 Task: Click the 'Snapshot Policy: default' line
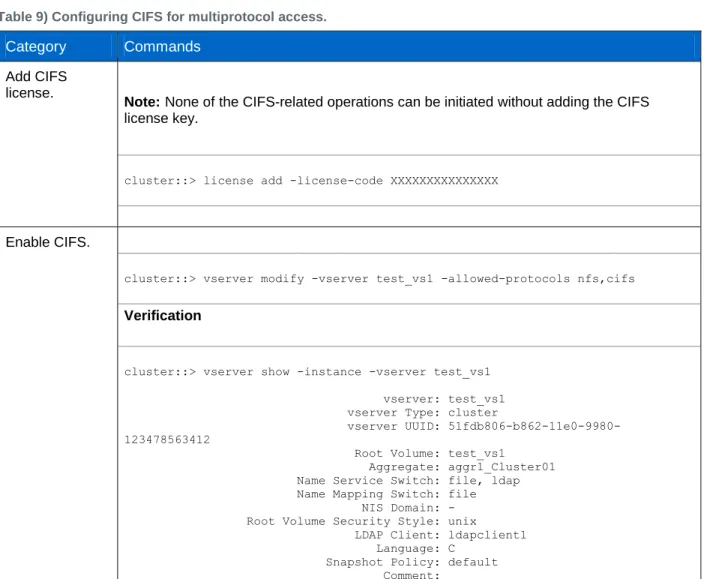[412, 562]
